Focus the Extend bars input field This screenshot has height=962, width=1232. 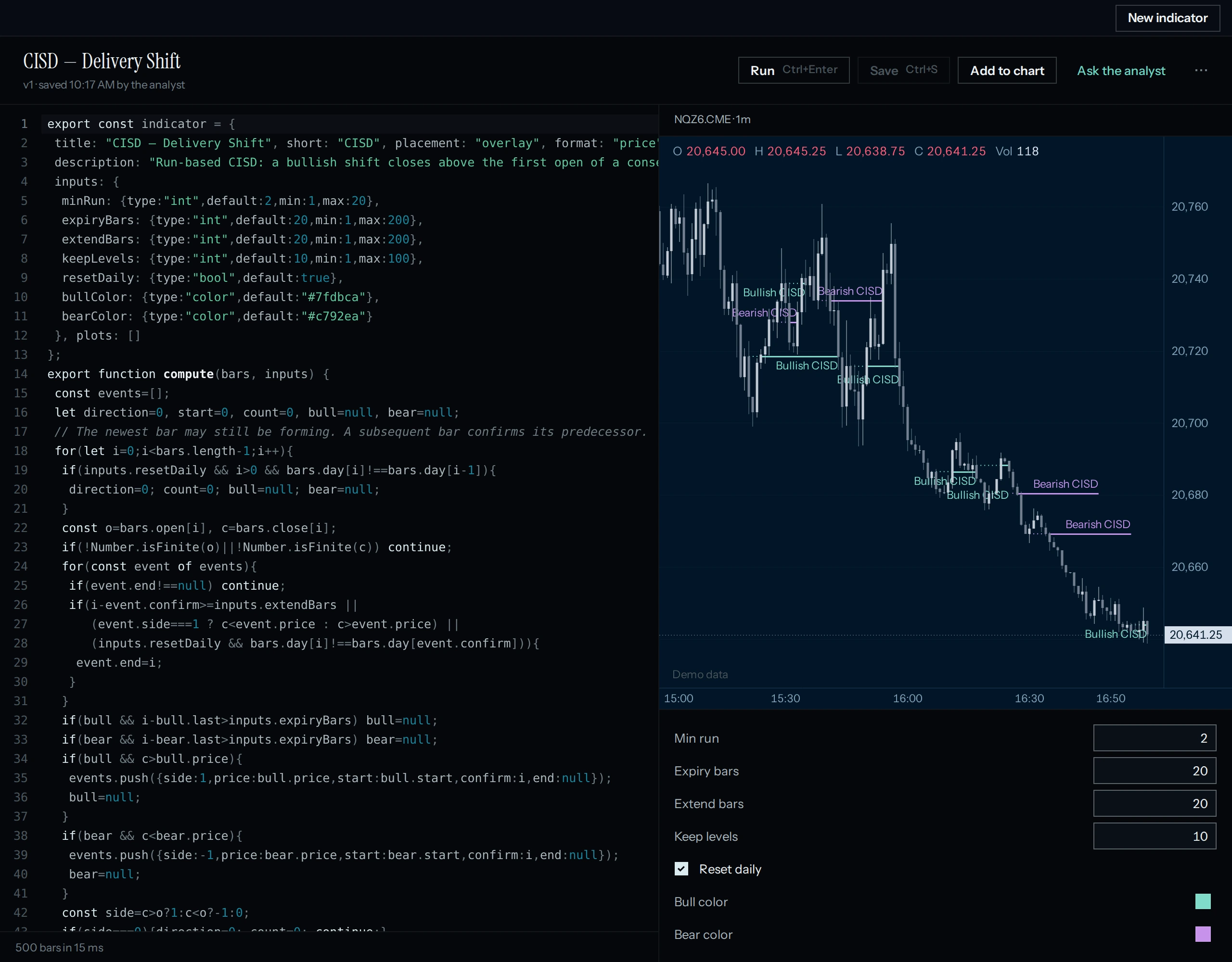(x=1154, y=803)
